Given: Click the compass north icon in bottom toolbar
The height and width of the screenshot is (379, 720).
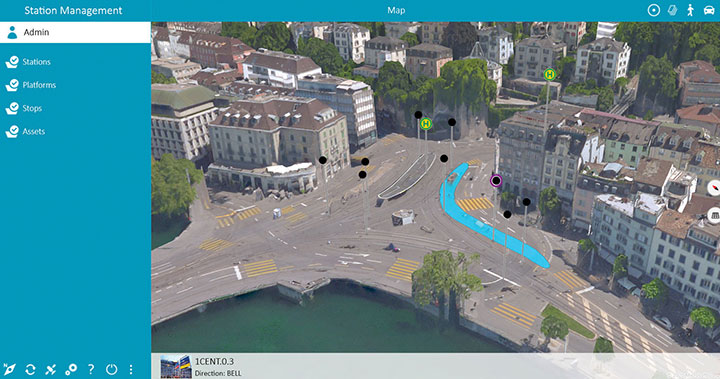Looking at the screenshot, I should pos(9,369).
